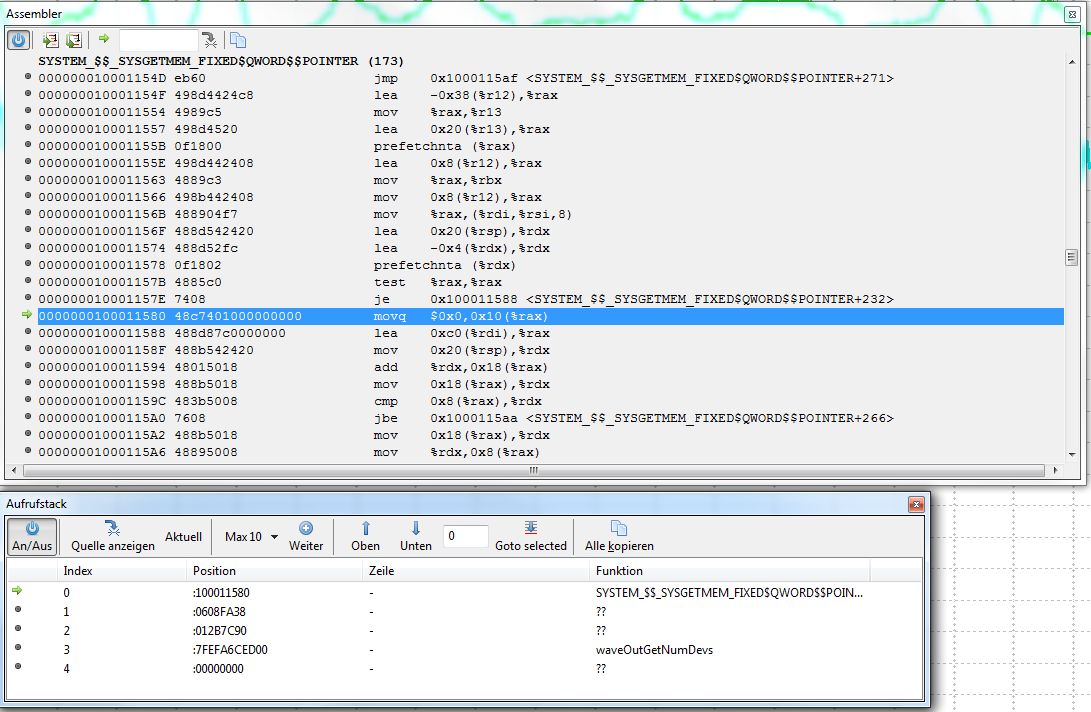Open the Max 10 dropdown
This screenshot has width=1091, height=712.
[x=250, y=537]
